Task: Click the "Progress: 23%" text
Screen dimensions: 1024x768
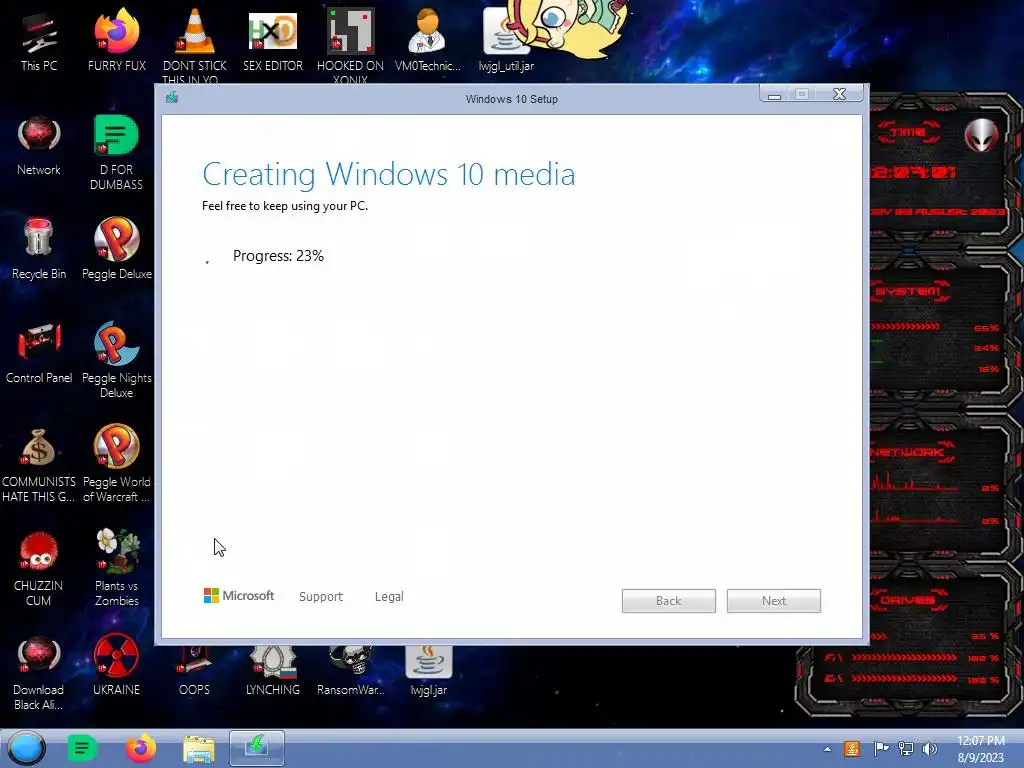Action: [278, 255]
